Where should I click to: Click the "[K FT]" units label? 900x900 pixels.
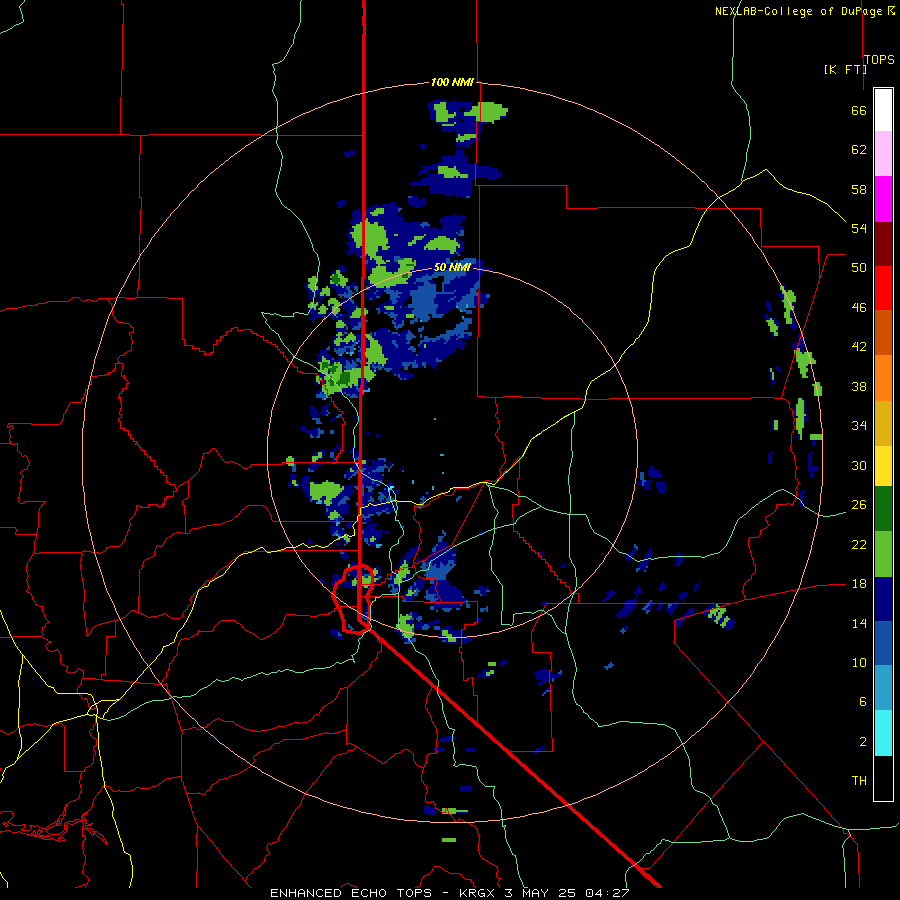click(x=845, y=69)
